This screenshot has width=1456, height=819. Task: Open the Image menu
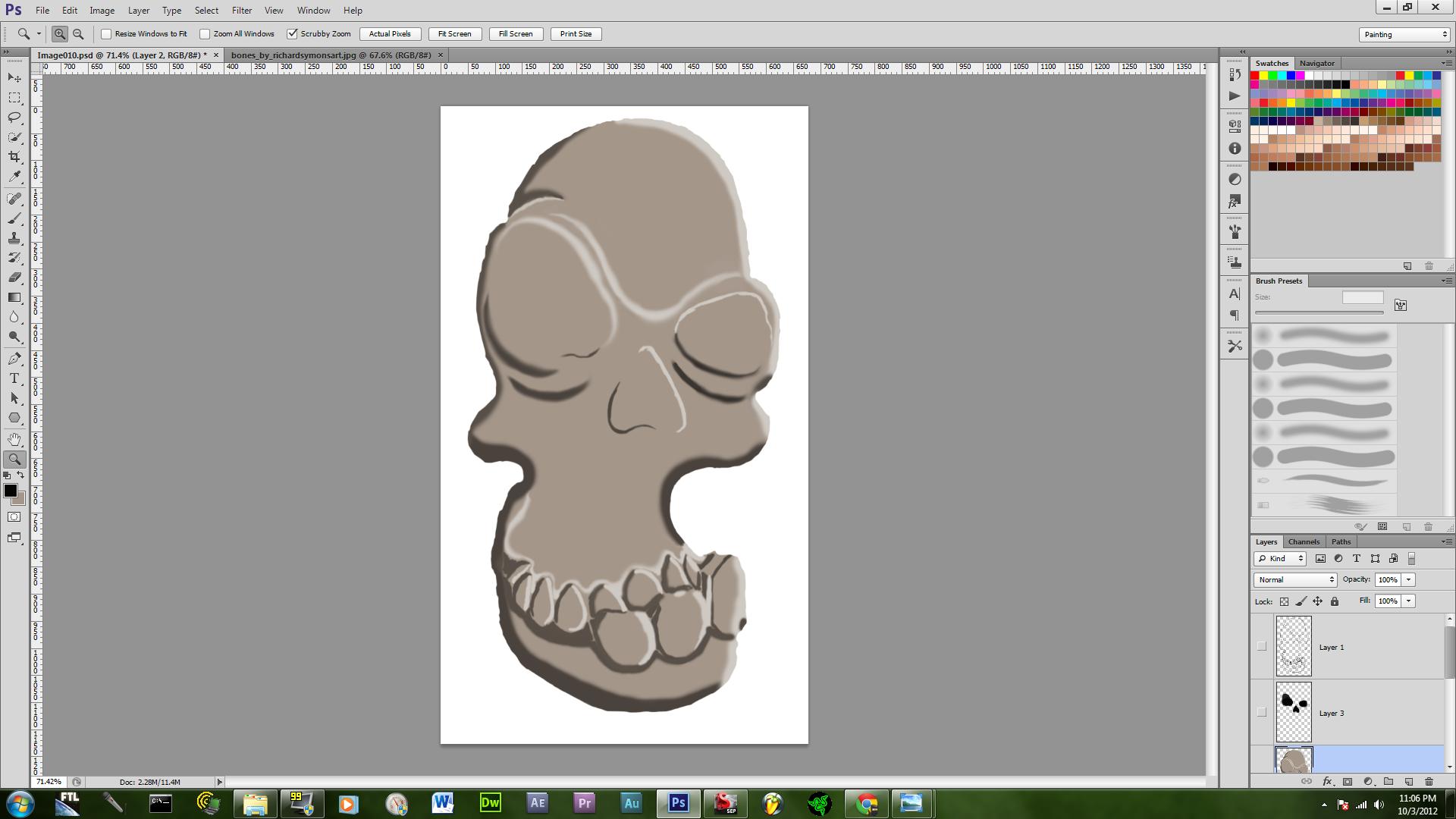pyautogui.click(x=102, y=11)
